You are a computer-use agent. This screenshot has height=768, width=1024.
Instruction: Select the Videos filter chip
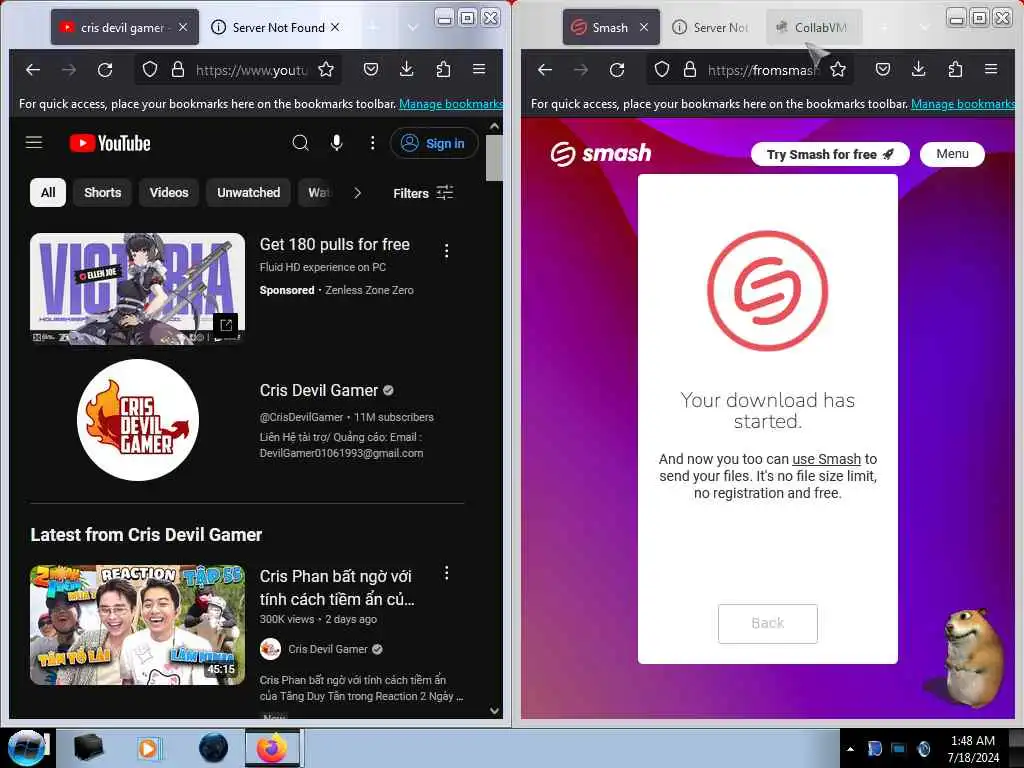(x=168, y=193)
